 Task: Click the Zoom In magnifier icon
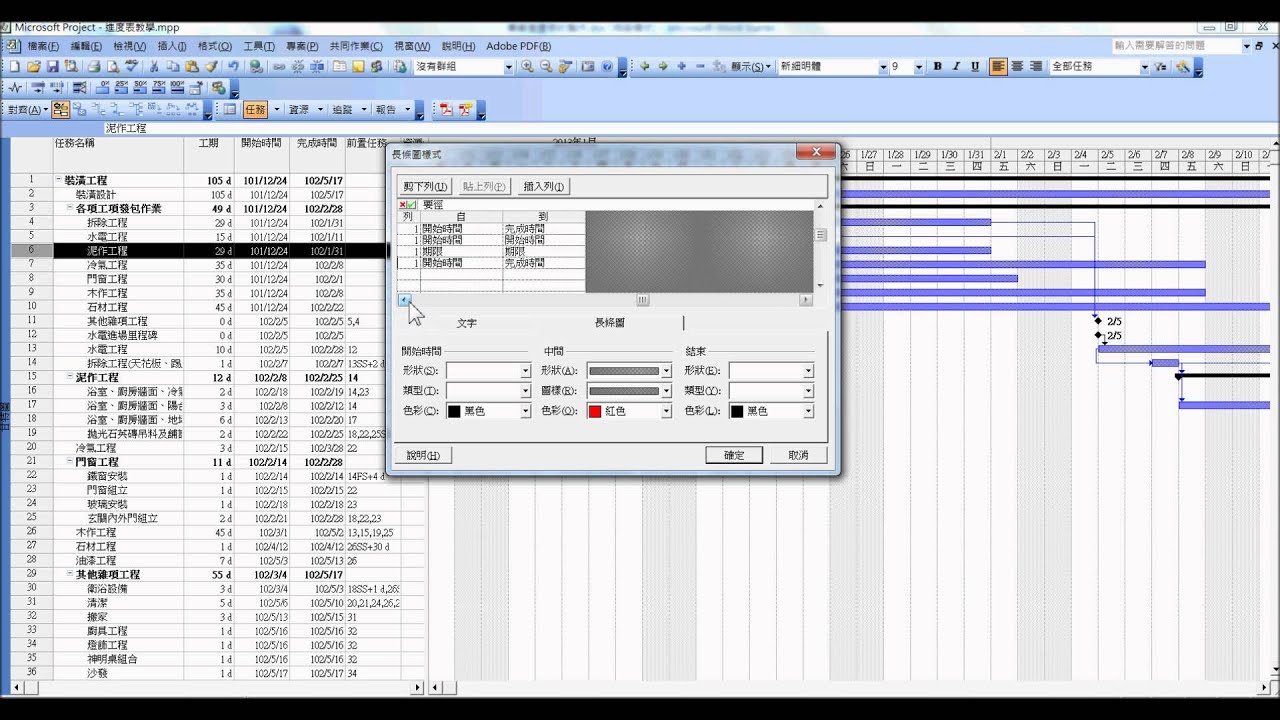tap(526, 66)
